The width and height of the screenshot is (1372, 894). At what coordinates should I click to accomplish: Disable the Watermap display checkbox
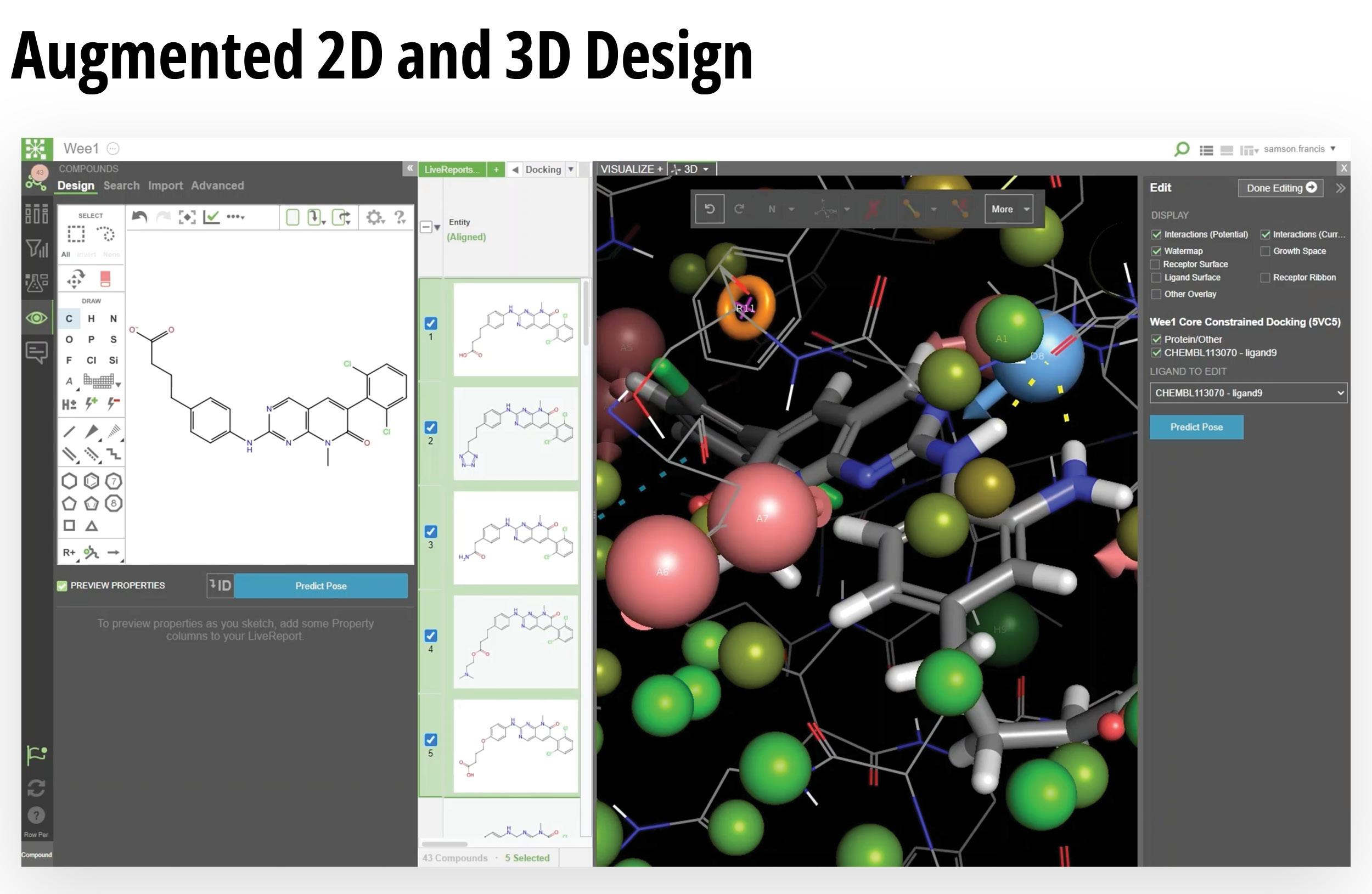point(1156,251)
